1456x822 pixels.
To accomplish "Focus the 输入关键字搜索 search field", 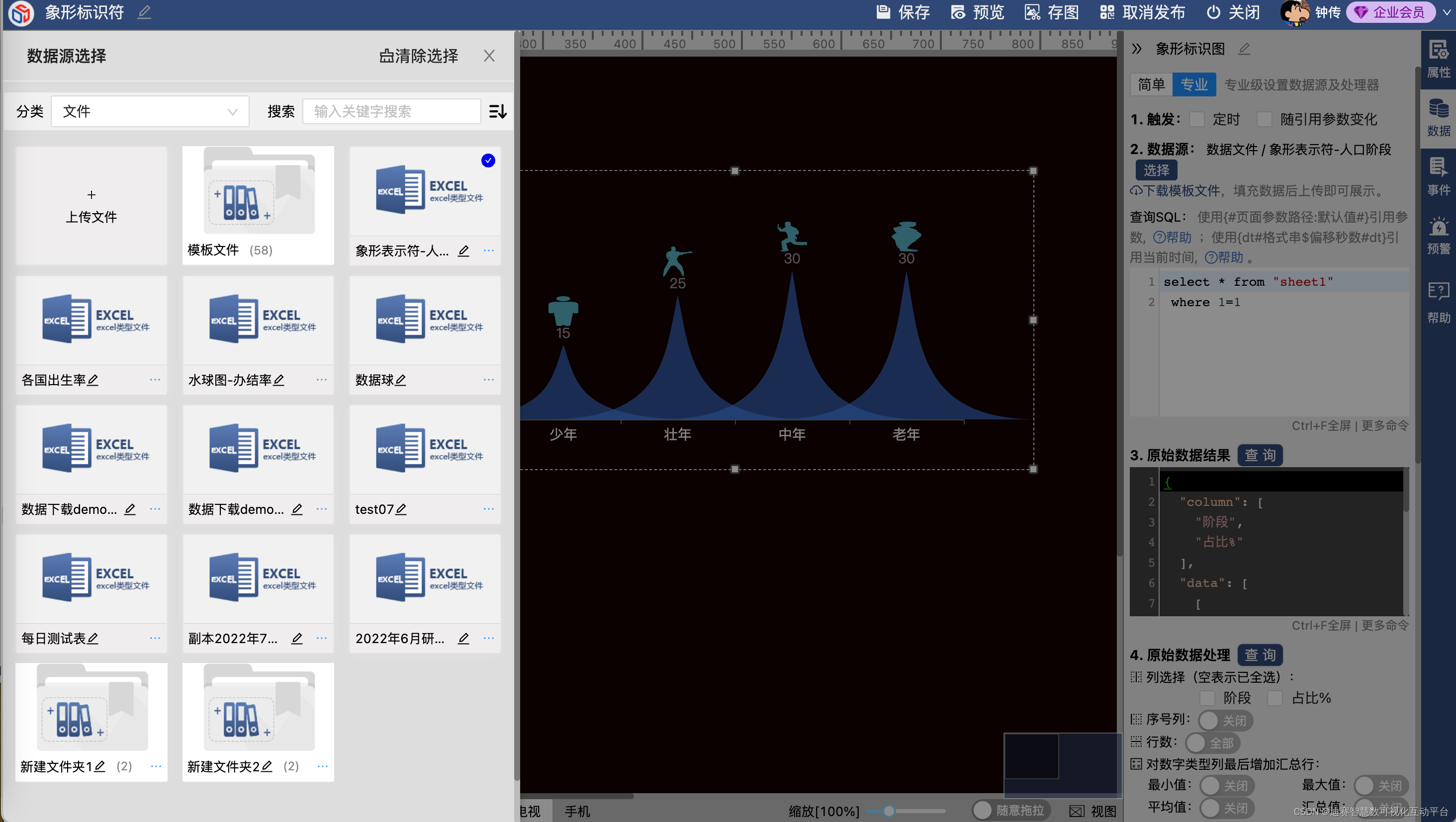I will [392, 111].
